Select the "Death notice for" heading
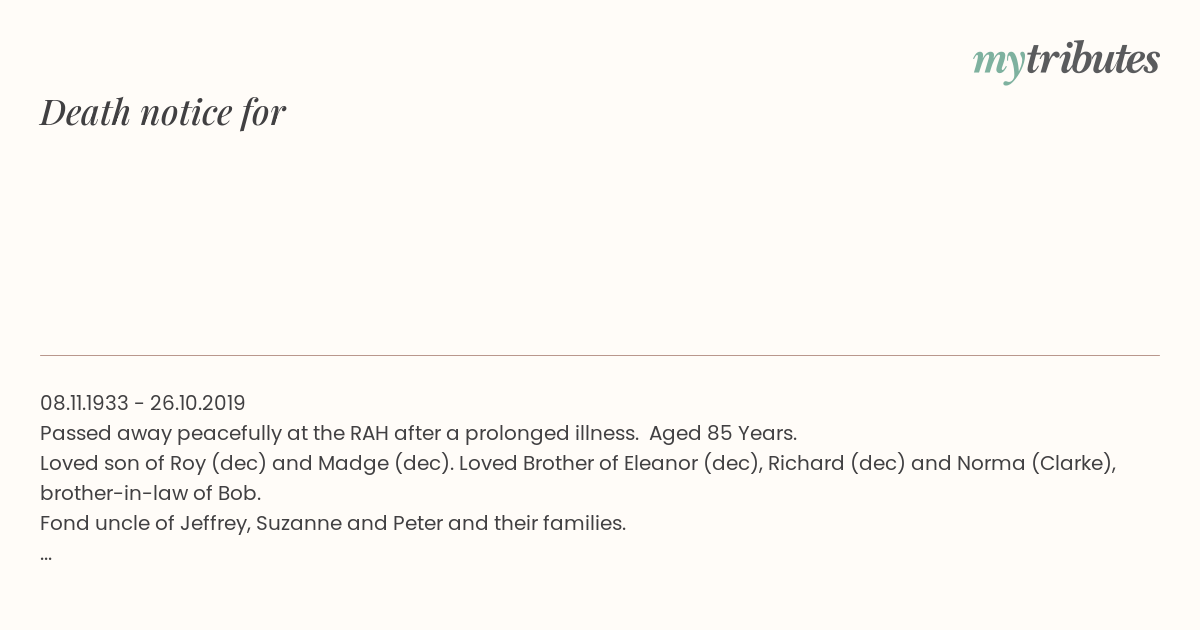This screenshot has width=1200, height=630. coord(163,112)
